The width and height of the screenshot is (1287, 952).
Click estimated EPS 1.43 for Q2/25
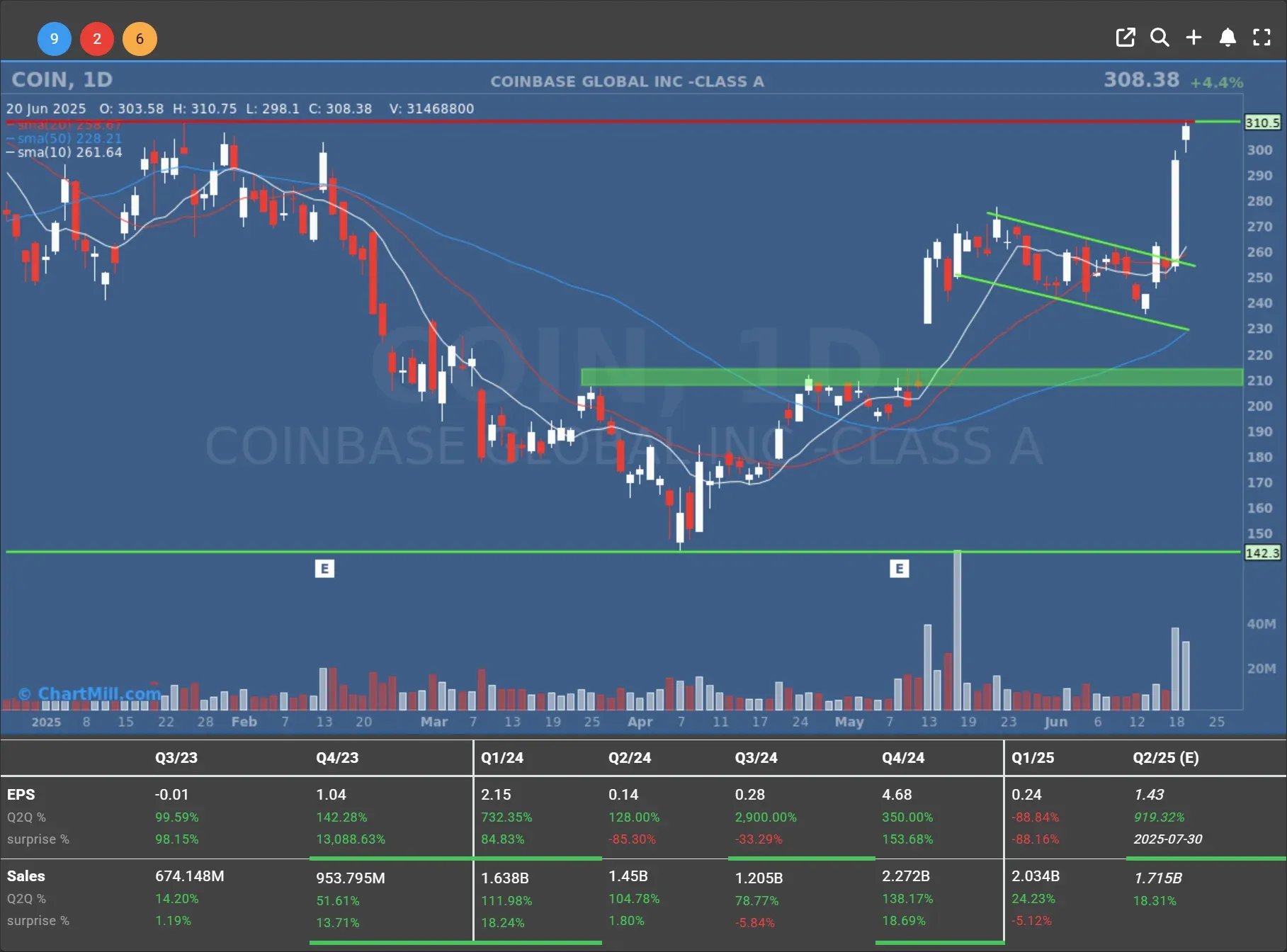point(1149,795)
